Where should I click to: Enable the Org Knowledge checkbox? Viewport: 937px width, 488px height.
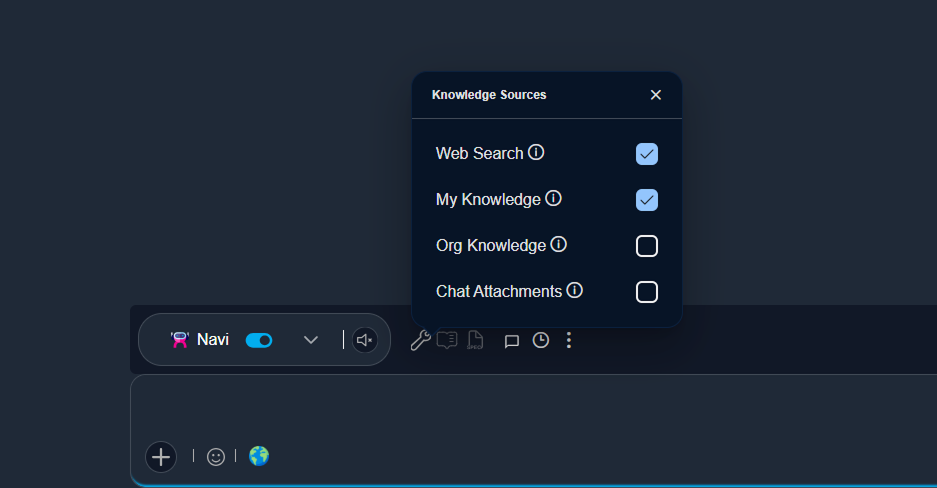[x=647, y=246]
